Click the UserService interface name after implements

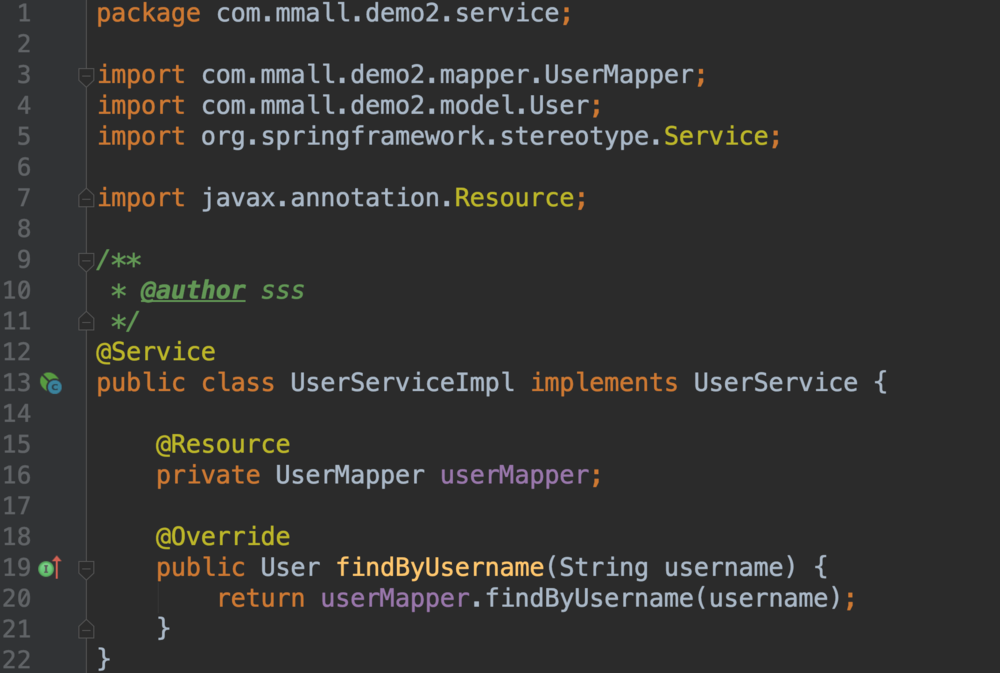(775, 383)
